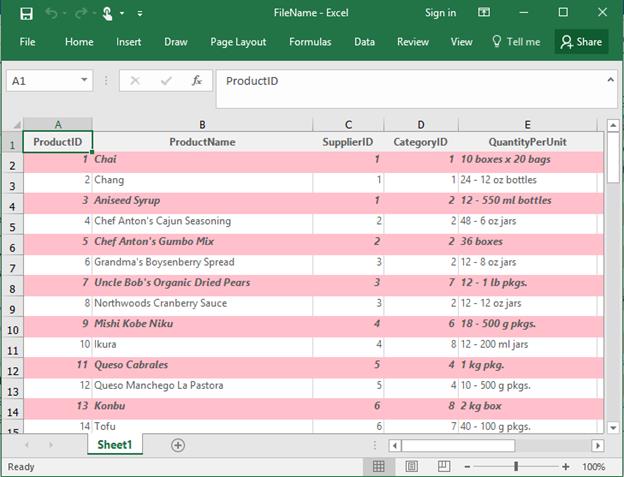Click previous sheet navigation arrow

coord(27,445)
